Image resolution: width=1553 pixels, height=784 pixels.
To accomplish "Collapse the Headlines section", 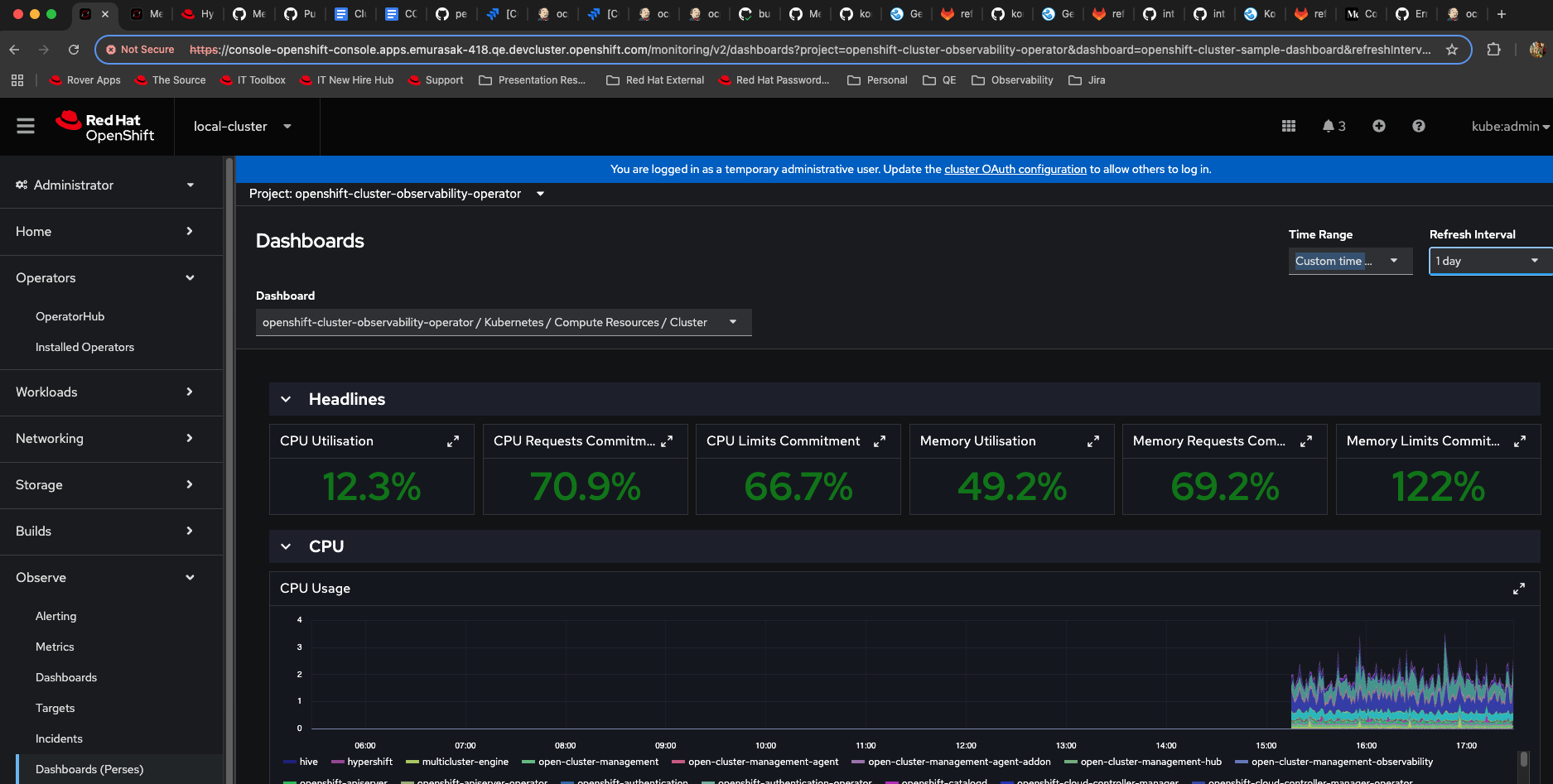I will click(286, 399).
